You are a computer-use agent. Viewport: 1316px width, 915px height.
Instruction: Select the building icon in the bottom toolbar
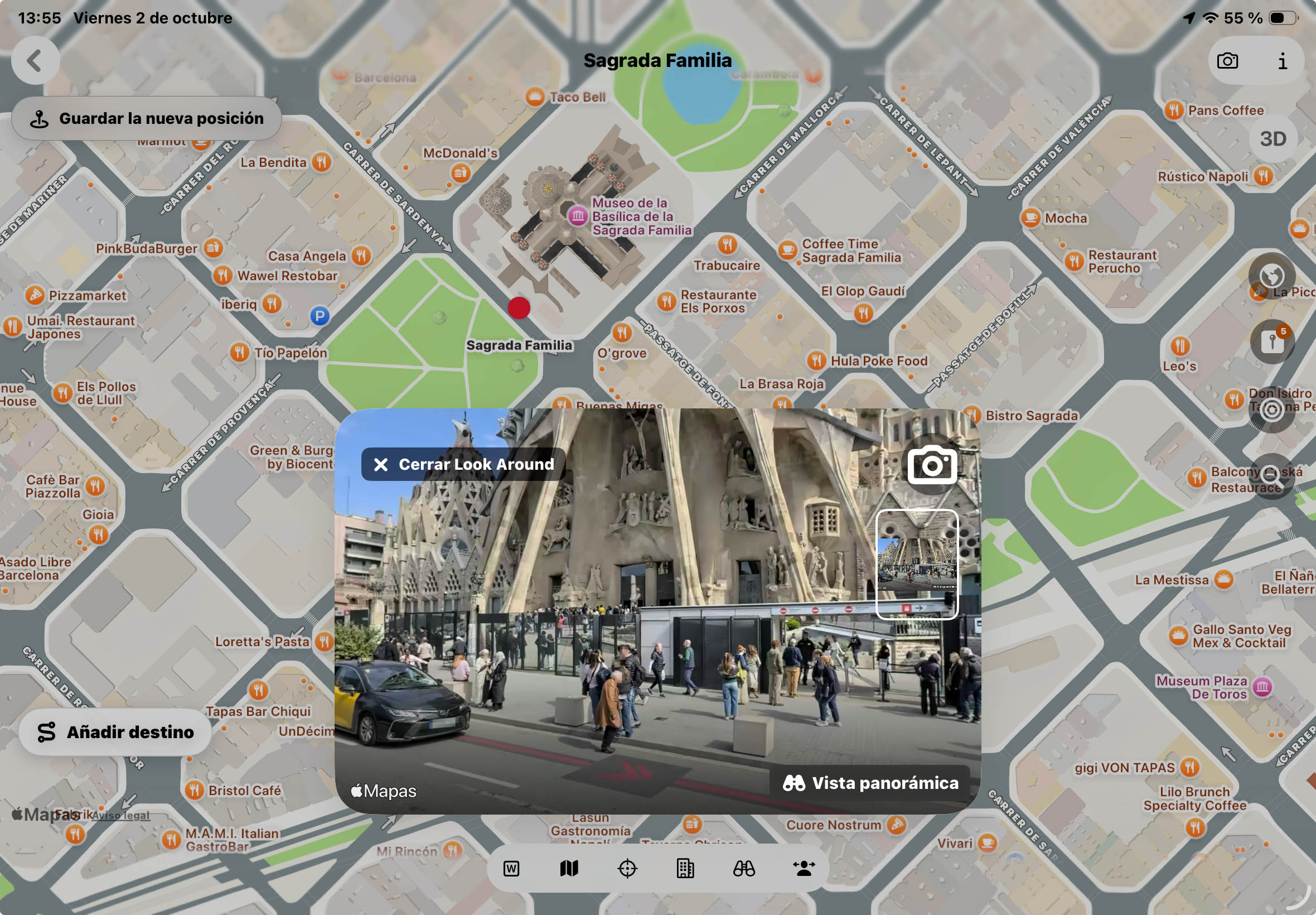click(685, 869)
